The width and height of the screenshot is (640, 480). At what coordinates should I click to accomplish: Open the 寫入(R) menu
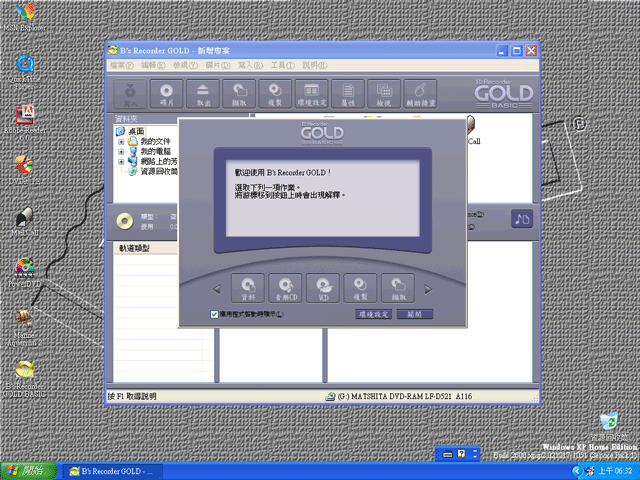tap(250, 65)
